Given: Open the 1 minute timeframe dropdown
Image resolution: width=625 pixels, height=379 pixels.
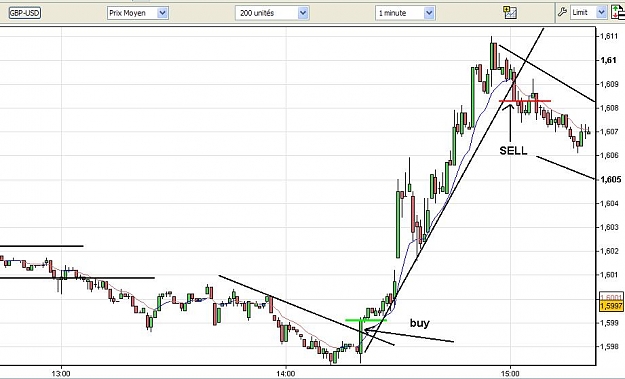Looking at the screenshot, I should click(x=405, y=13).
